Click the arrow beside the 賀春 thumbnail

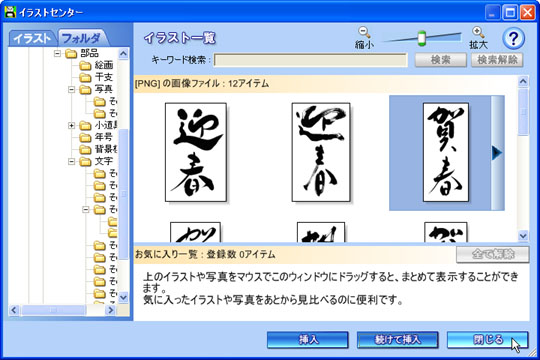(x=497, y=153)
